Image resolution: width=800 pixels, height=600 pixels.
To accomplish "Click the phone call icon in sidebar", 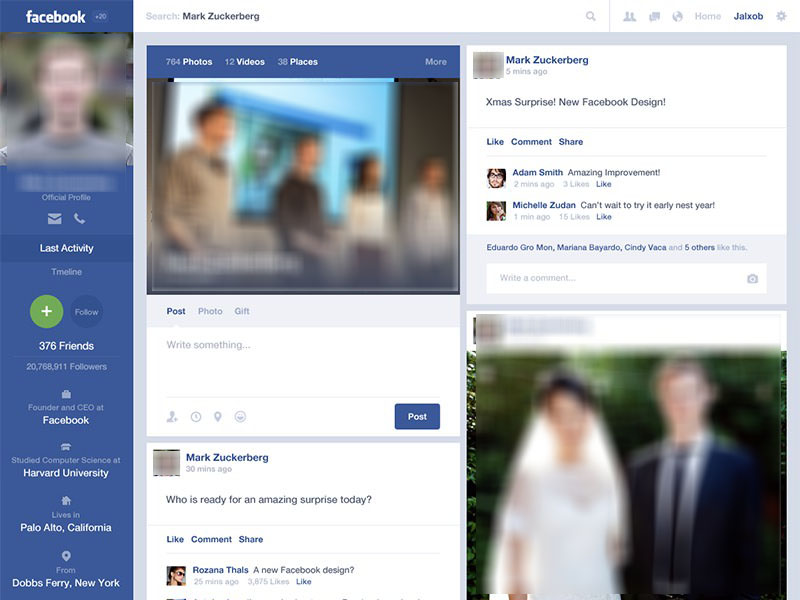I will [x=80, y=219].
